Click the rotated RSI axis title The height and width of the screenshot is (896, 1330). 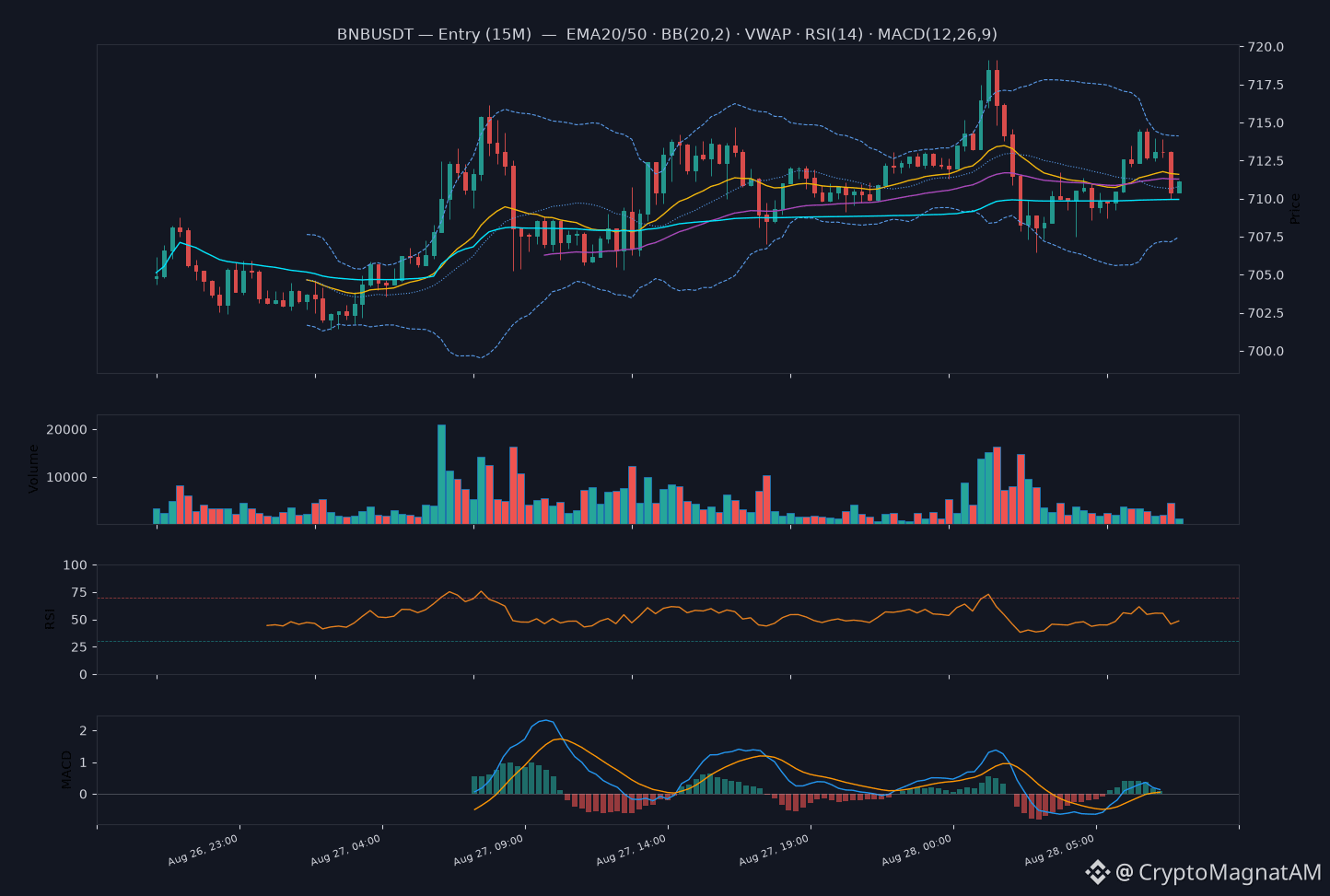(x=51, y=619)
